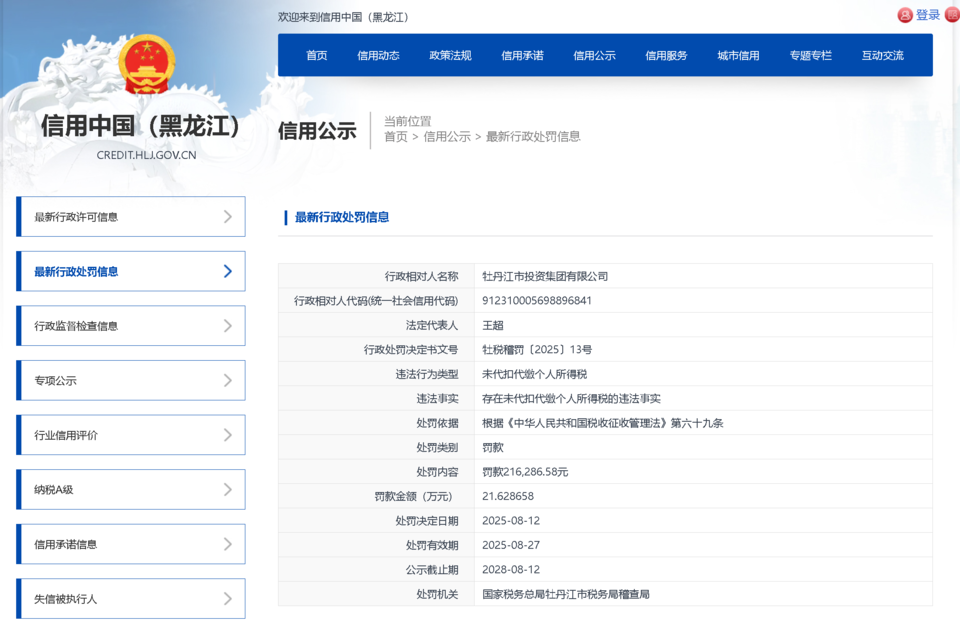Click 首页 in the breadcrumb path

(396, 137)
